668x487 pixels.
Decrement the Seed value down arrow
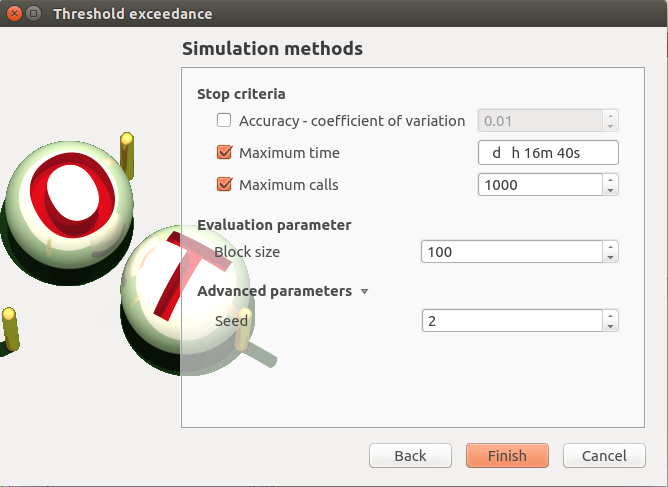pyautogui.click(x=610, y=327)
